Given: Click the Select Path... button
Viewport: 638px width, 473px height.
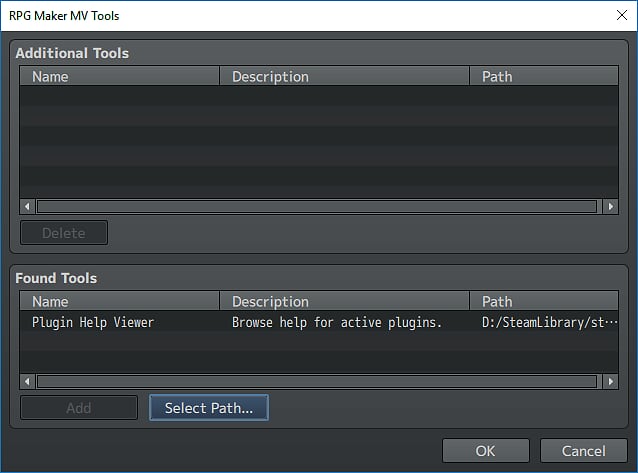Looking at the screenshot, I should (x=209, y=407).
